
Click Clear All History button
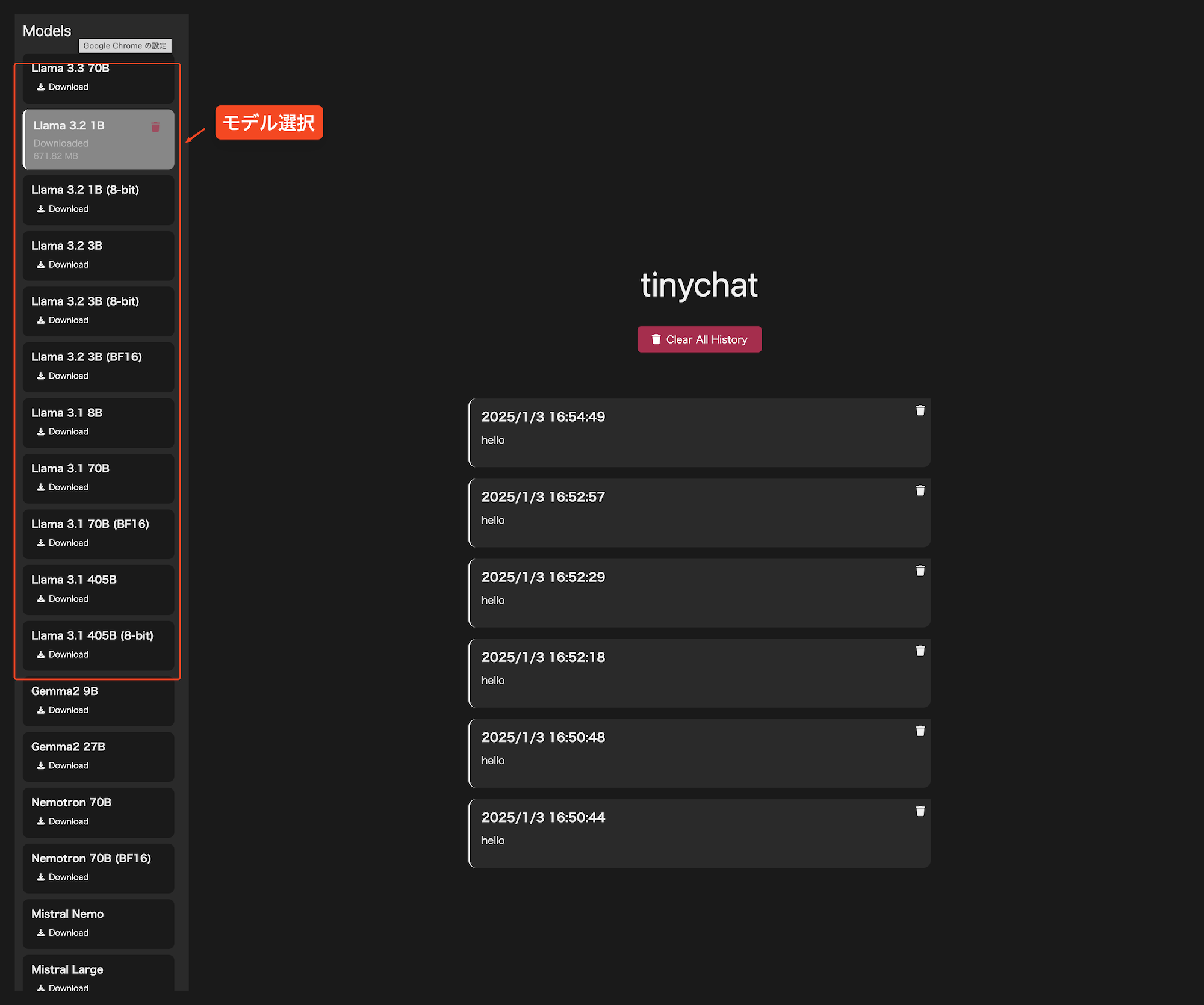[x=699, y=339]
